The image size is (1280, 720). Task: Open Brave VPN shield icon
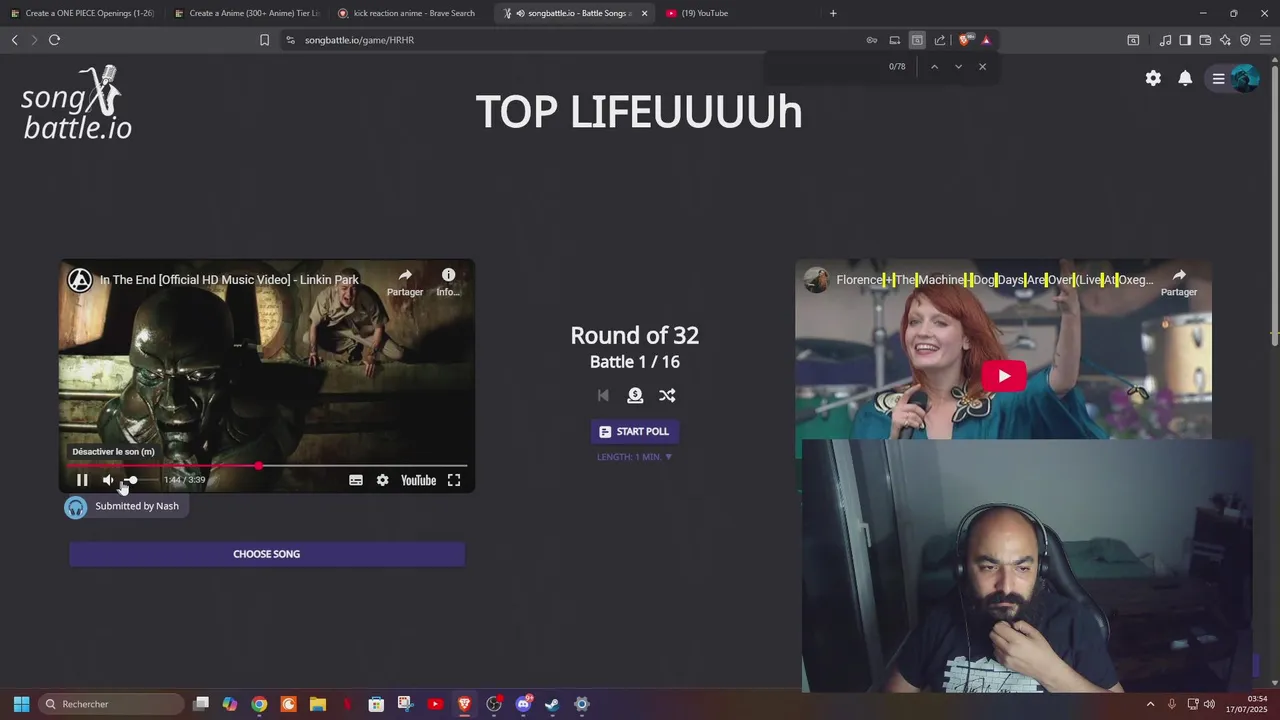[1245, 40]
